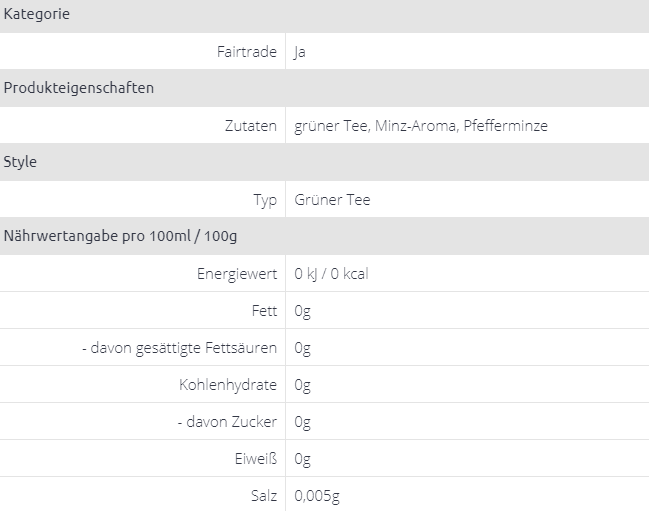Click the 0 kJ / 0 kcal value
This screenshot has width=649, height=511.
click(331, 274)
